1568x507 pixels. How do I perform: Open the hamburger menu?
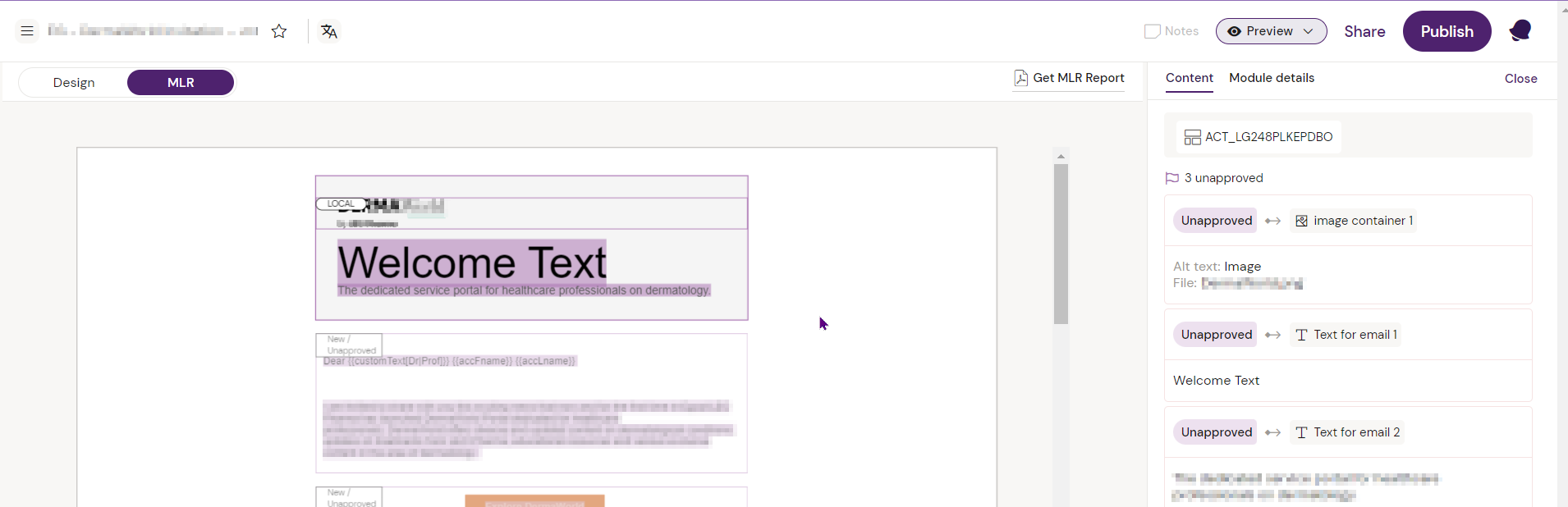(27, 31)
